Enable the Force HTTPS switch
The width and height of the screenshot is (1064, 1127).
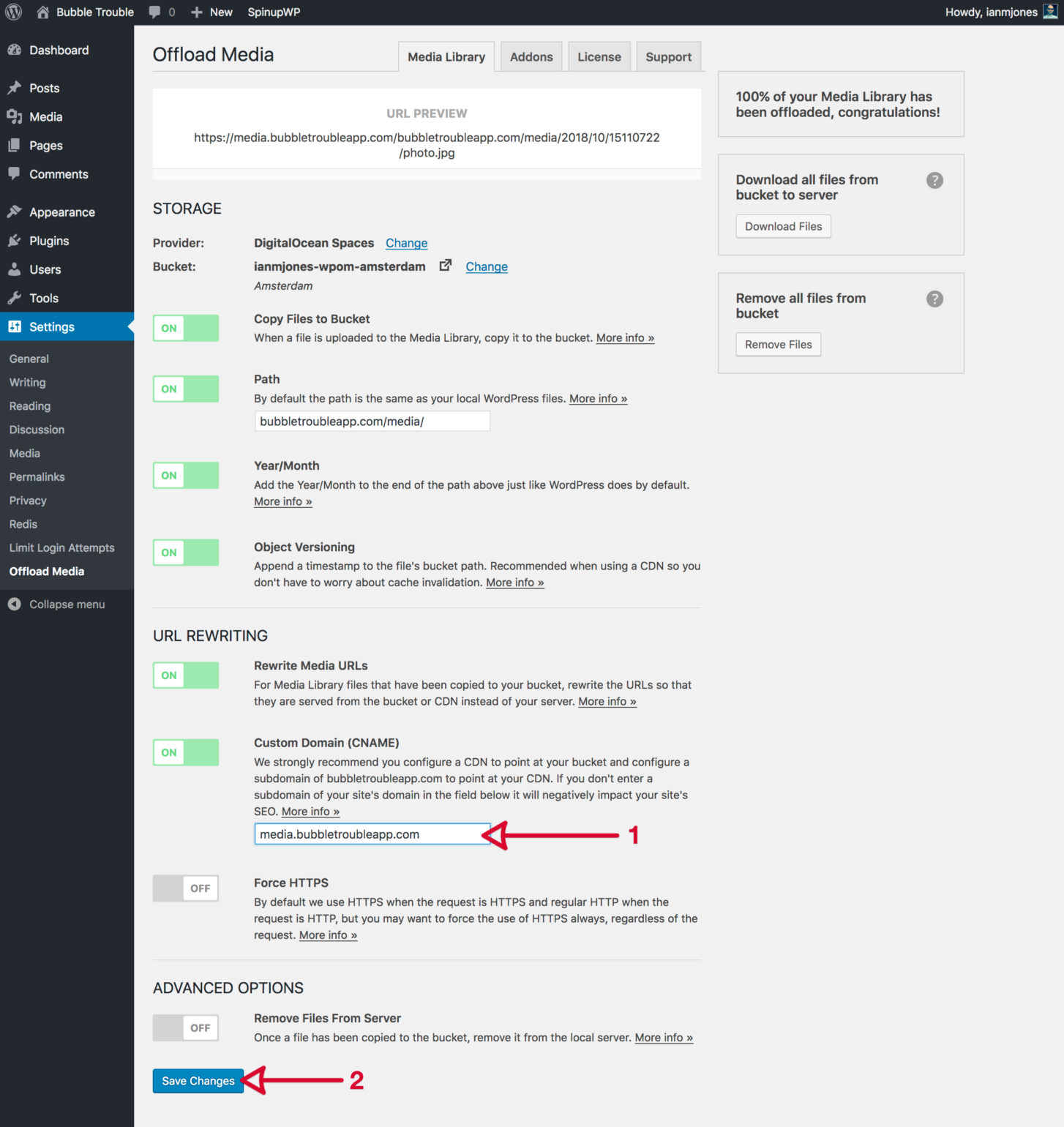186,888
